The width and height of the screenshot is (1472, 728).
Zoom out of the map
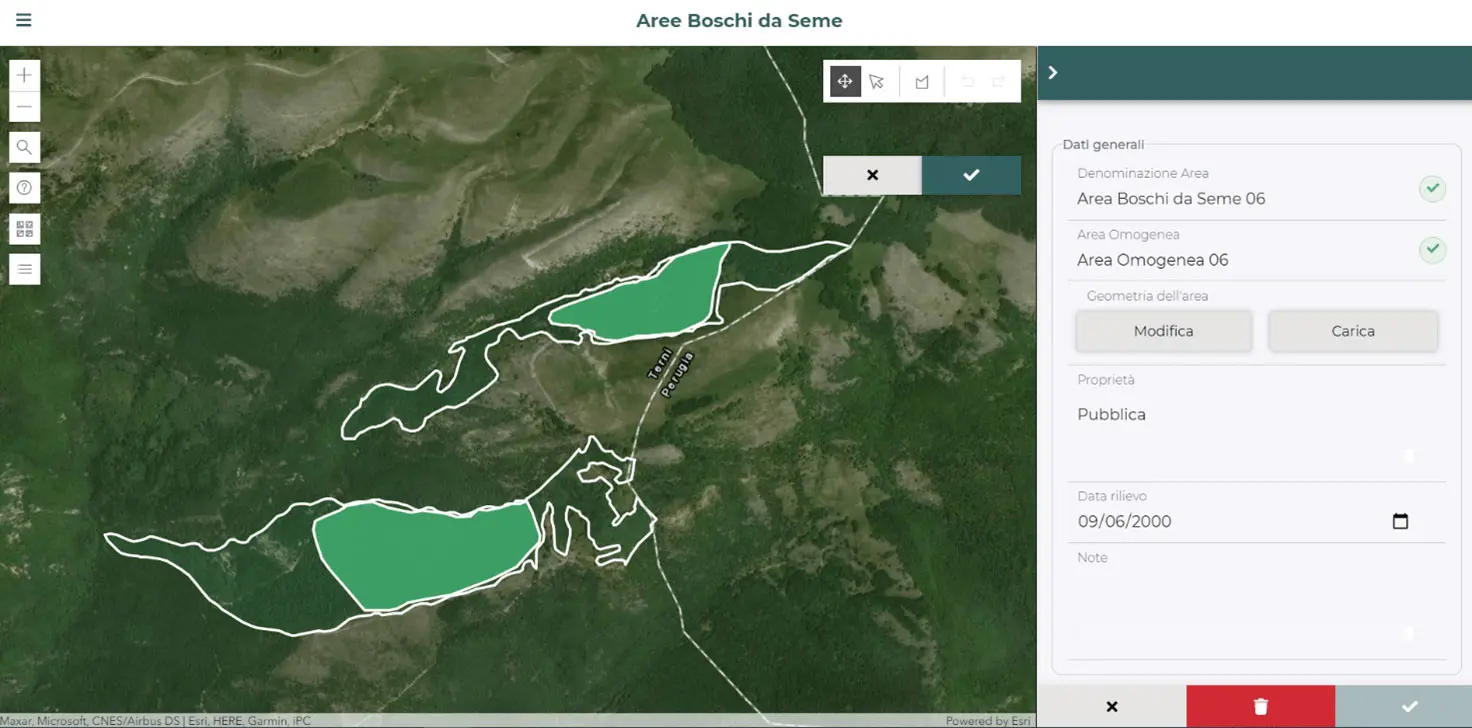coord(25,107)
